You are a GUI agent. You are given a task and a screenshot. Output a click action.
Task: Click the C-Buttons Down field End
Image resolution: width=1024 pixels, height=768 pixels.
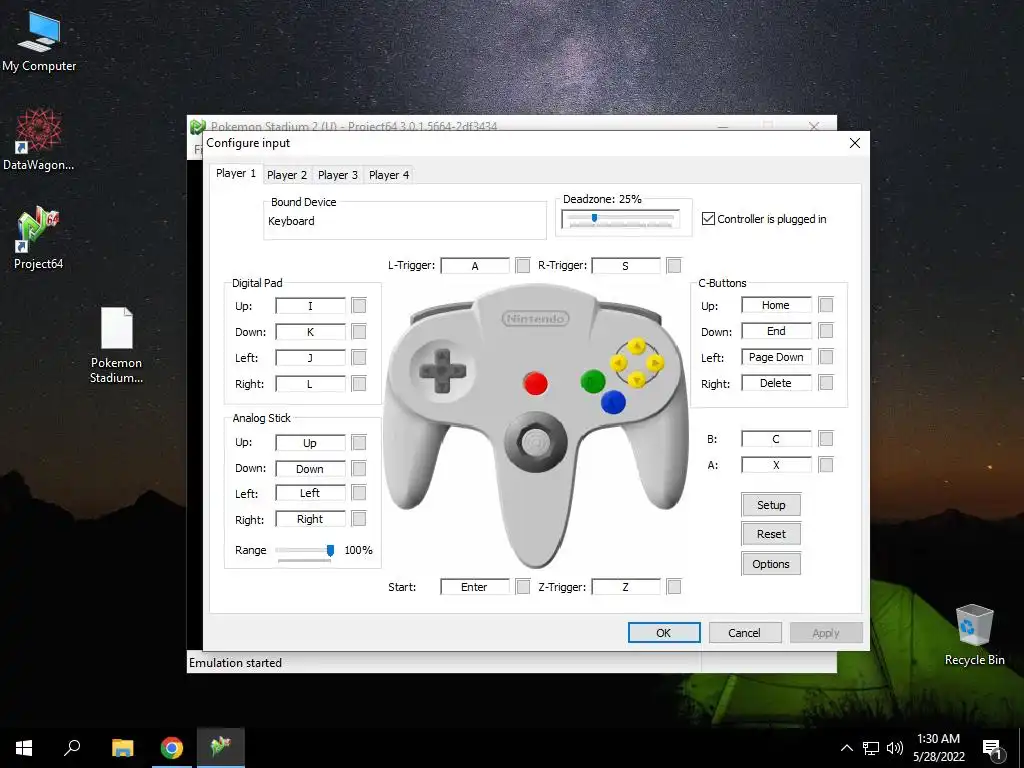click(776, 331)
